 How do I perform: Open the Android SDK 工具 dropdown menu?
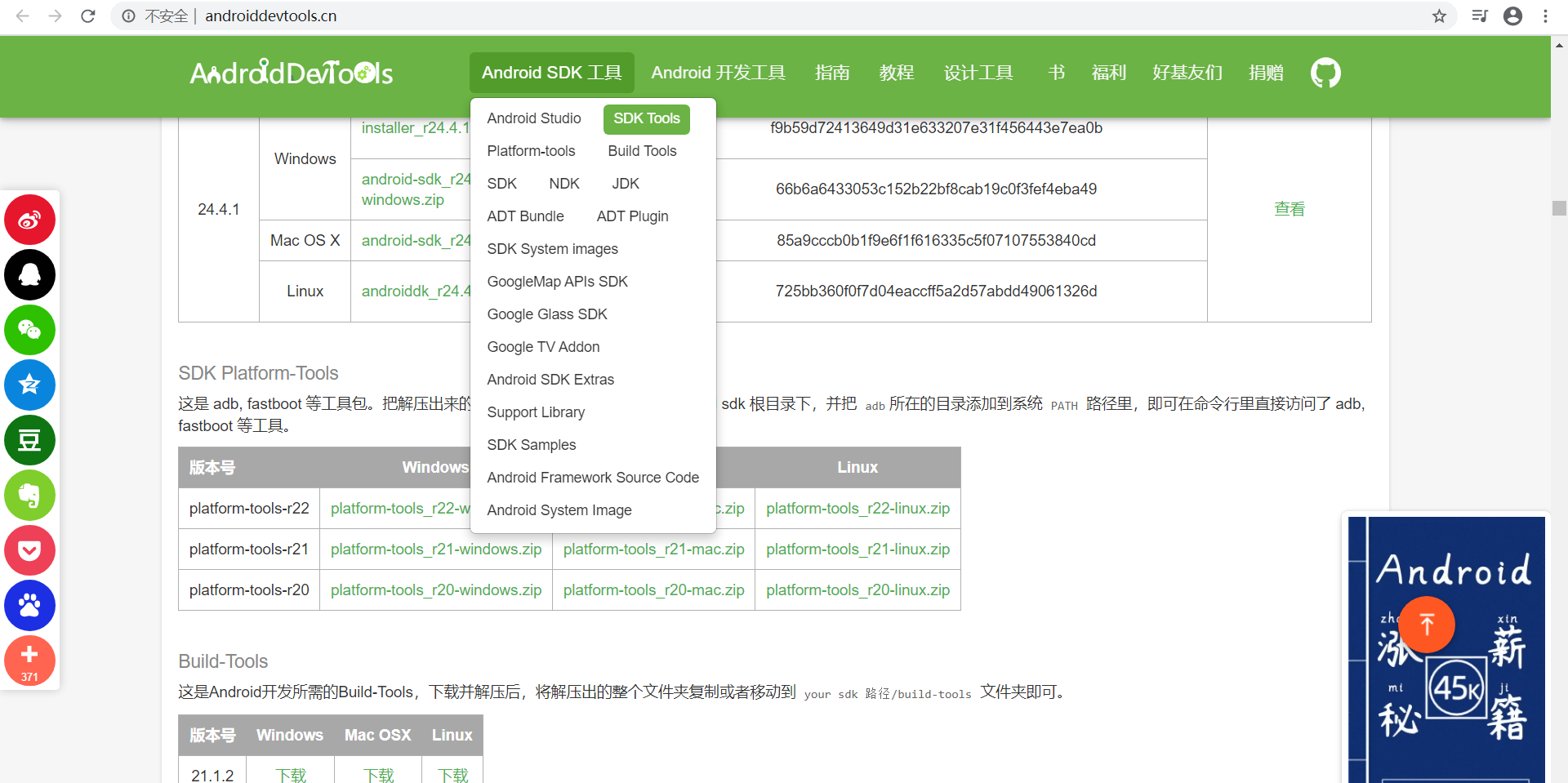[x=551, y=73]
